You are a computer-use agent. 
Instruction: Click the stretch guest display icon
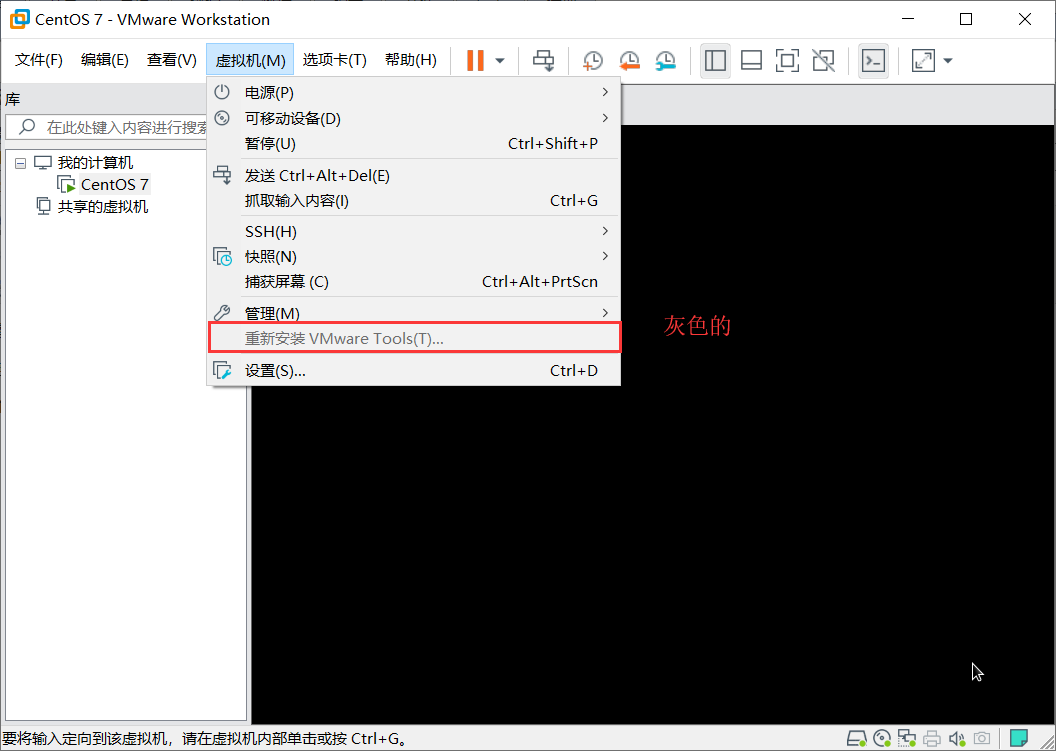tap(923, 61)
